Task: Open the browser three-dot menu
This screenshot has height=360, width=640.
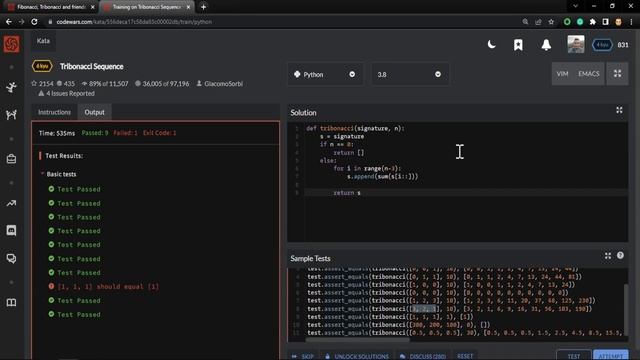Action: [x=631, y=22]
